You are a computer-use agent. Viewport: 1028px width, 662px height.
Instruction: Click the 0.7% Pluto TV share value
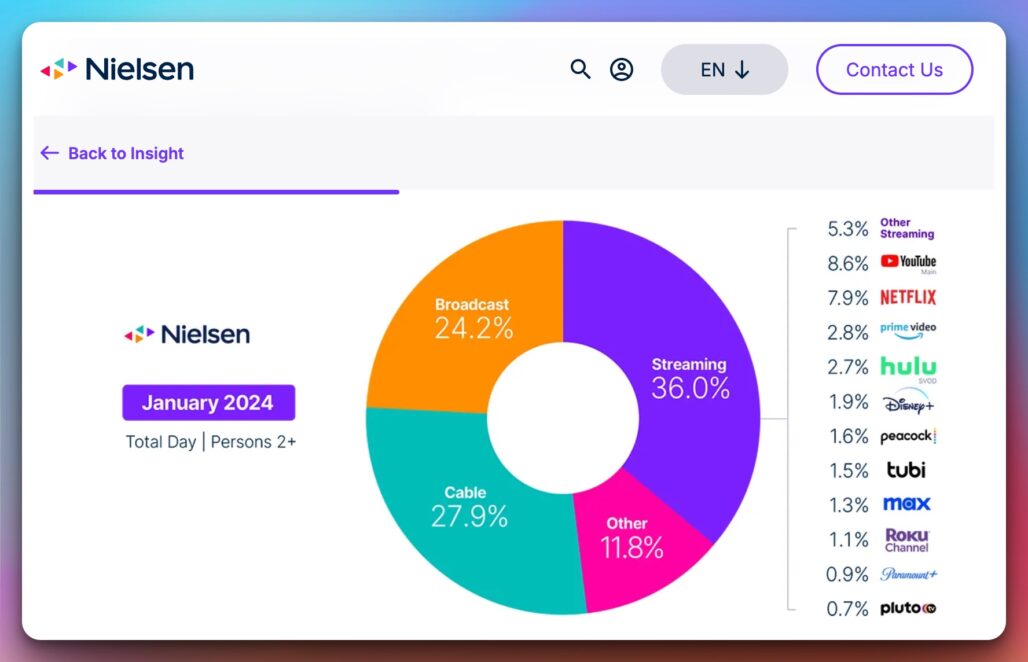848,609
